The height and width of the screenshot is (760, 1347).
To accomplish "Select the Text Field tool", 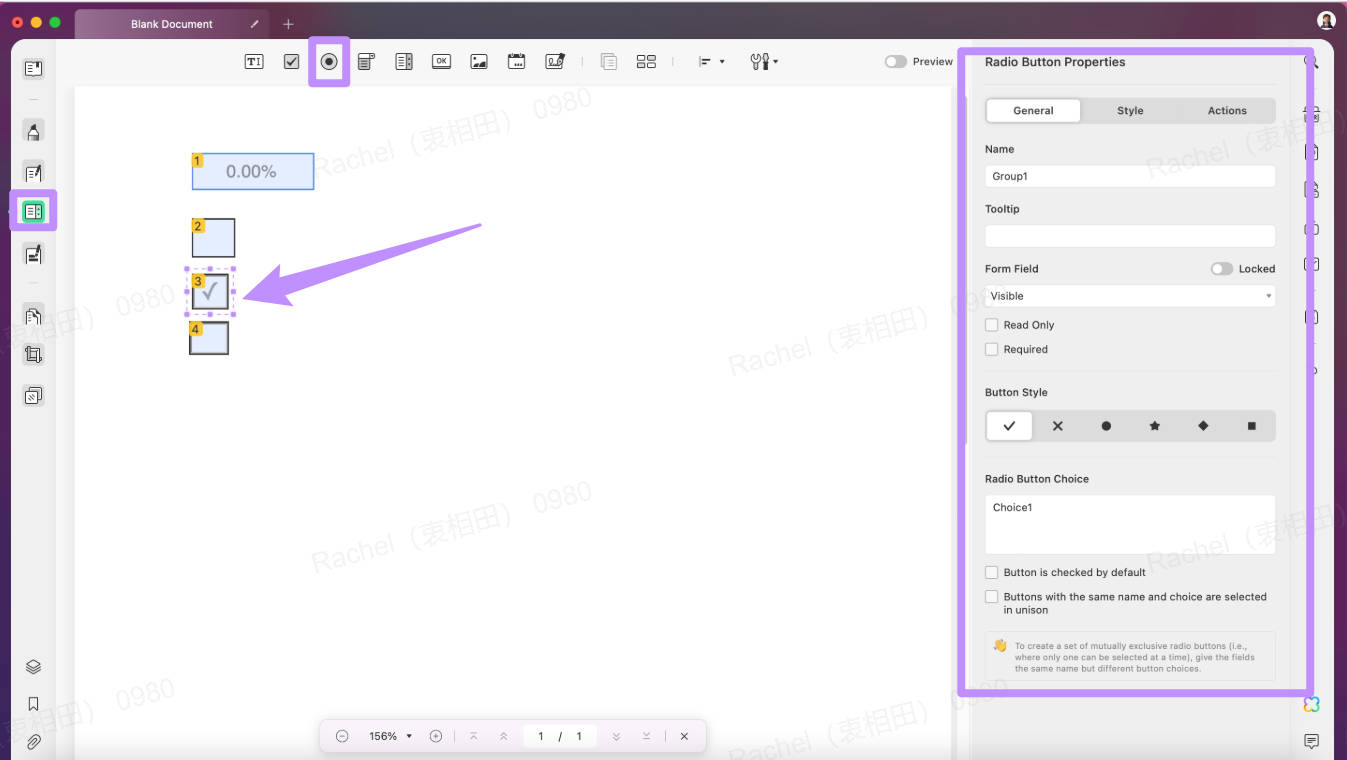I will tap(253, 61).
